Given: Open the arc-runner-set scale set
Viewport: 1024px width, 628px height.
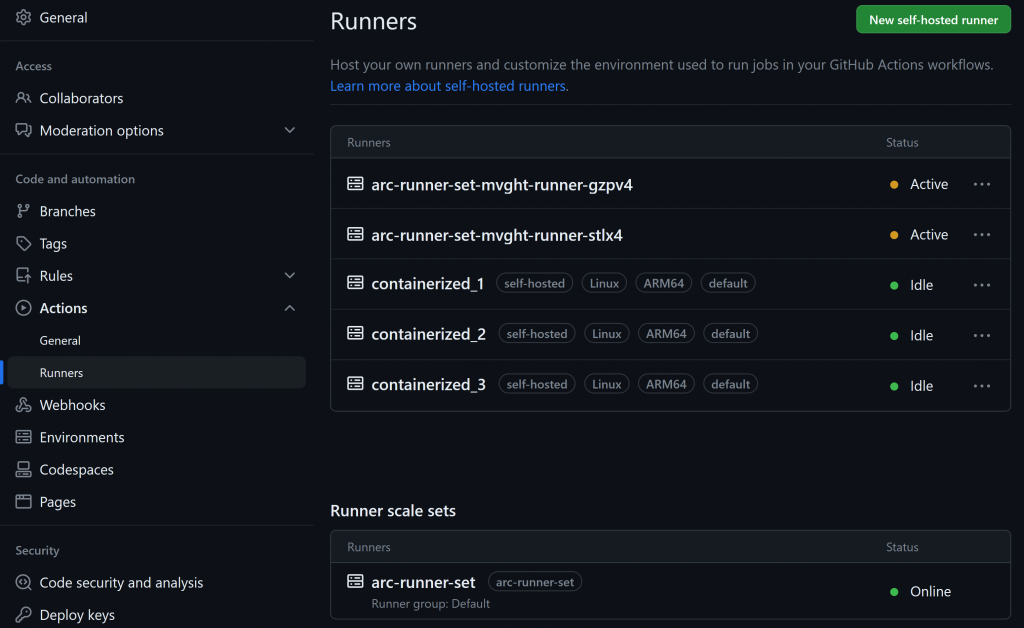Looking at the screenshot, I should [x=423, y=582].
